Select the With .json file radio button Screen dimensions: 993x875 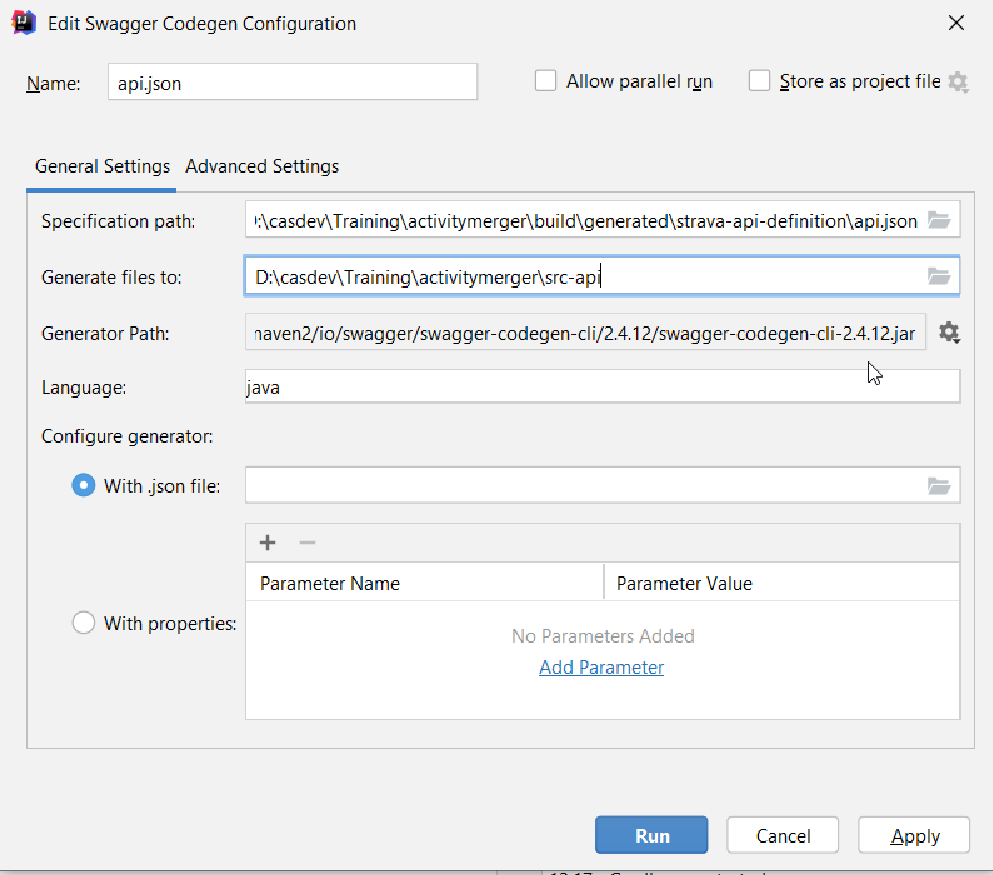pos(83,486)
